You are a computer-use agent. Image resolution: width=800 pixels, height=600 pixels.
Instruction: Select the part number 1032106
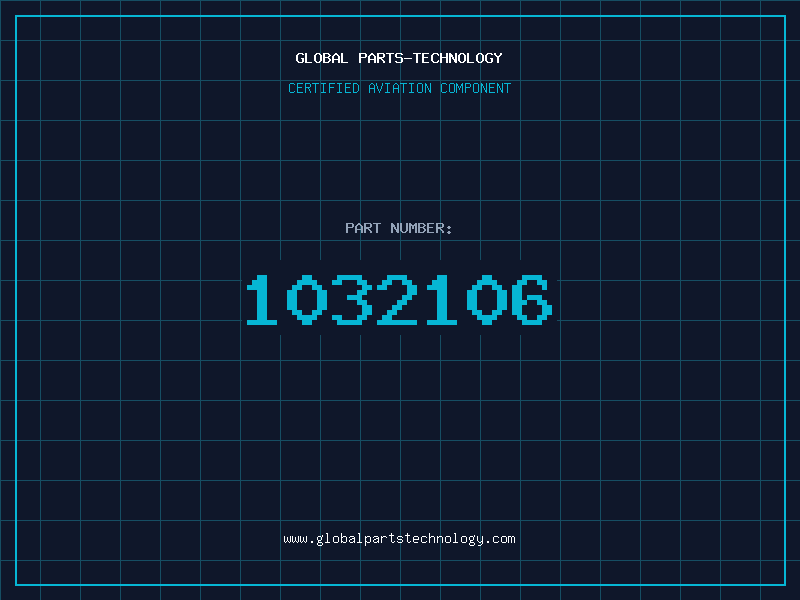pyautogui.click(x=399, y=300)
